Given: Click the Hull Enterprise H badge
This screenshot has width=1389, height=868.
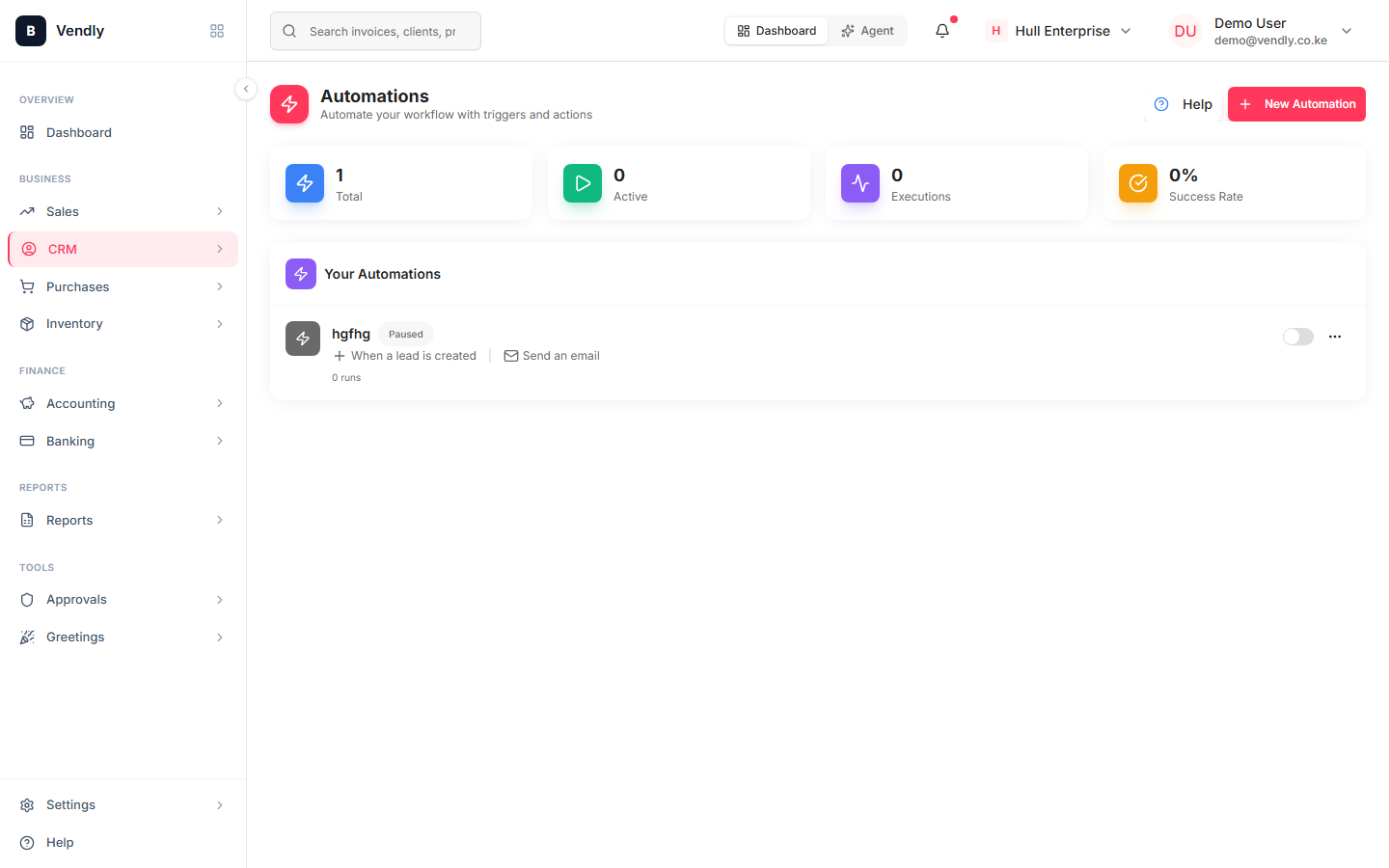Looking at the screenshot, I should point(996,31).
